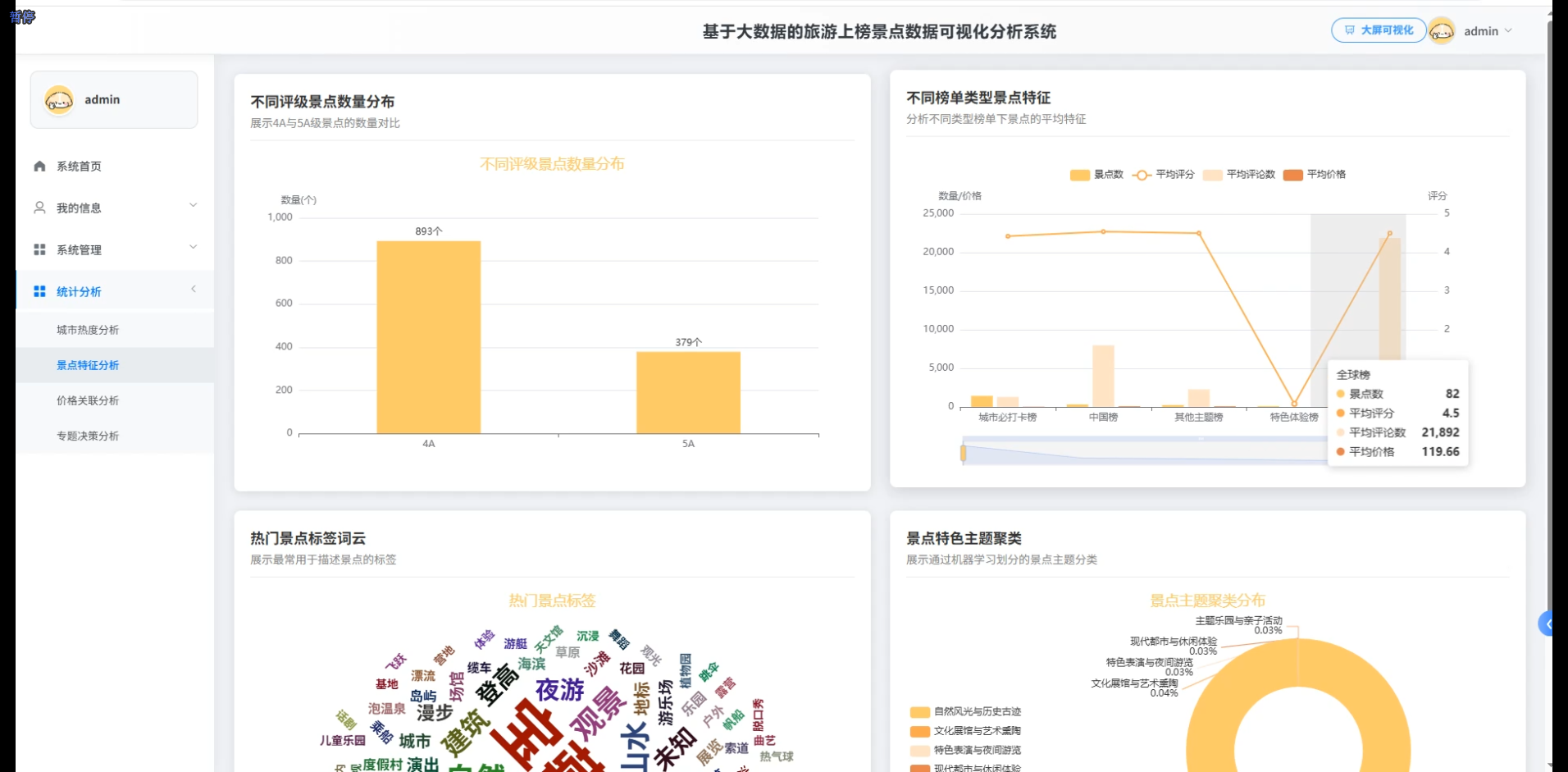Expand the 我的信息 submenu chevron
Screen dimensions: 1568x772
click(194, 205)
